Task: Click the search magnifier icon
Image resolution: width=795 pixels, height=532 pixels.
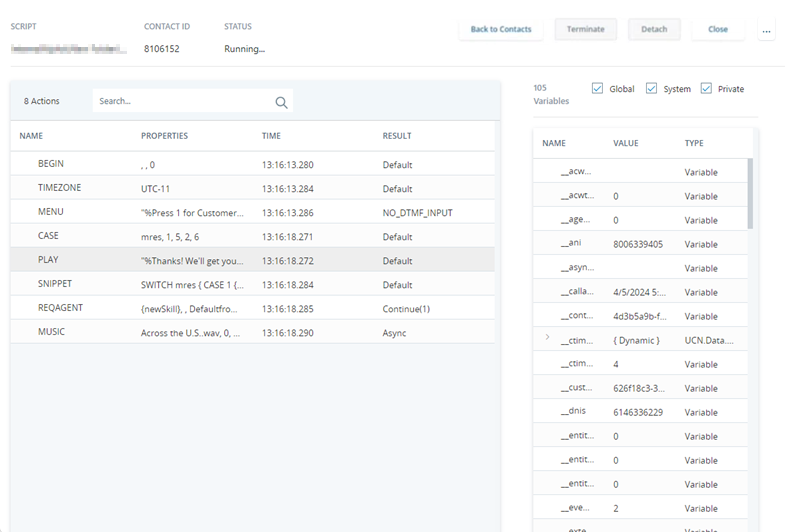Action: pos(281,102)
